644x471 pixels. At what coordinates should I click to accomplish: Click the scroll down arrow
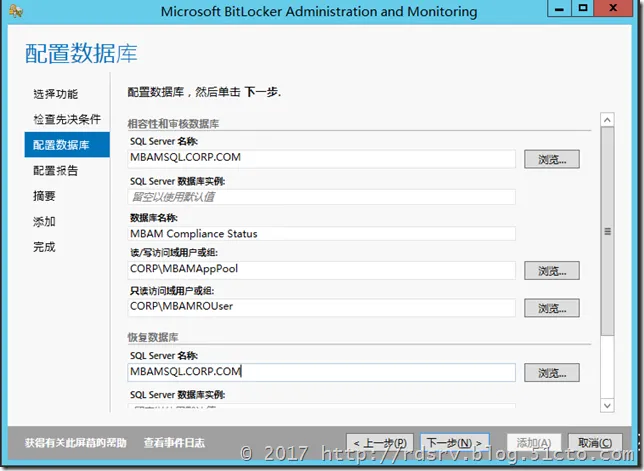click(607, 406)
